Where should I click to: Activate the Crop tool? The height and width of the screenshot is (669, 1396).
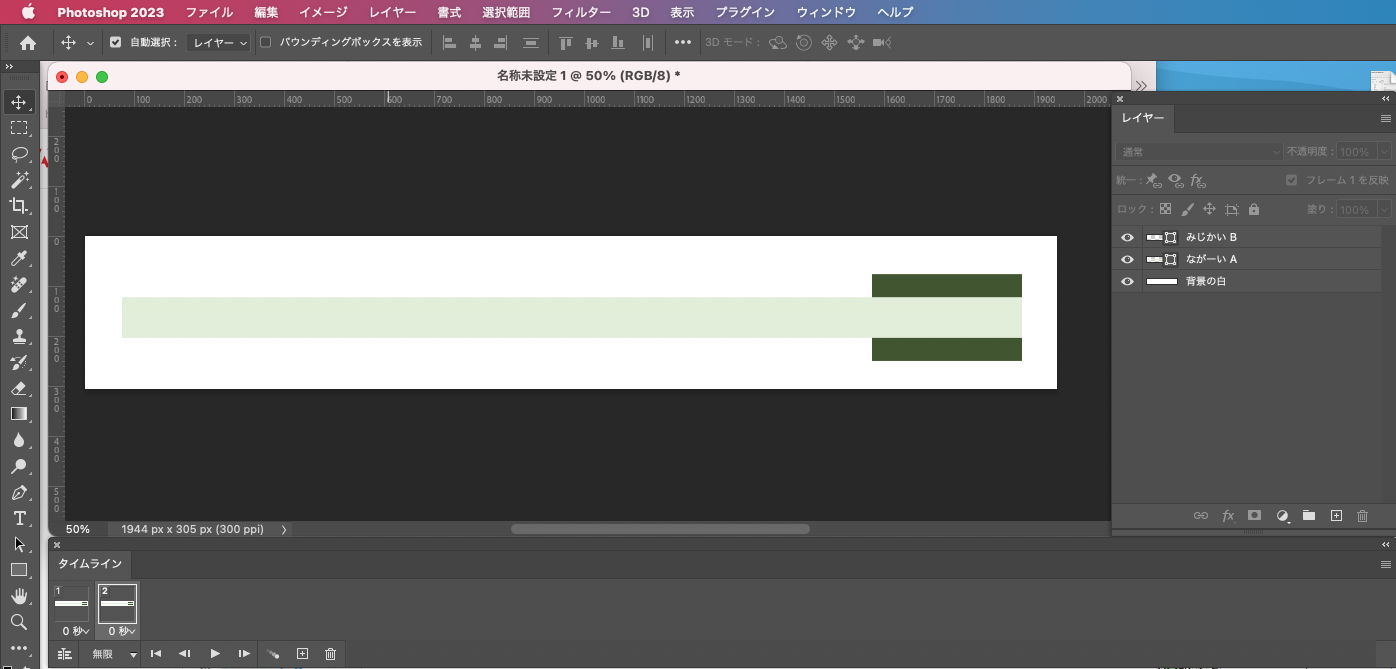[x=20, y=206]
